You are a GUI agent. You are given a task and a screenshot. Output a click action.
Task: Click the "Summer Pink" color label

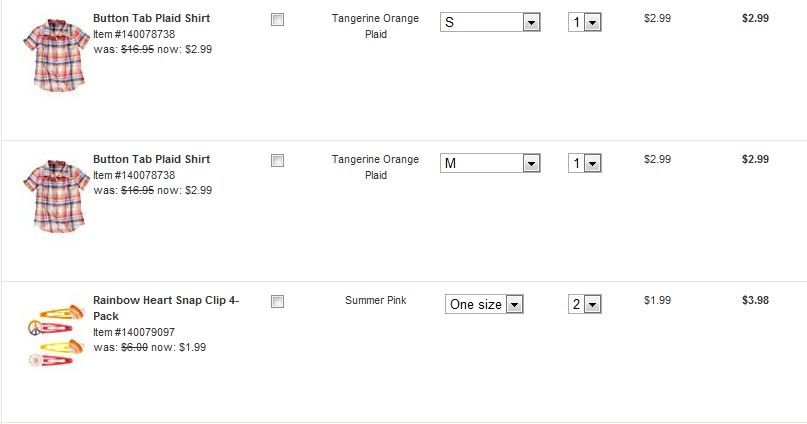tap(375, 300)
